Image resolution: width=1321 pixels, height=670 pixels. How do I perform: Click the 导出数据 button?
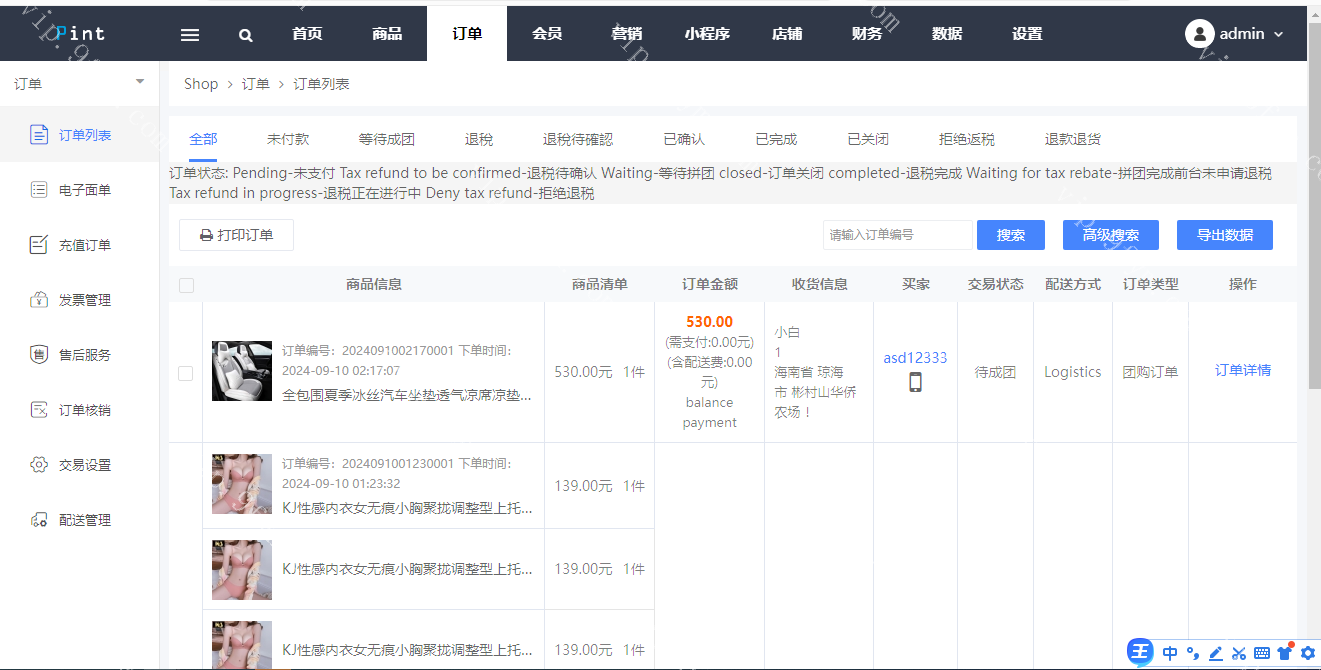tap(1224, 235)
